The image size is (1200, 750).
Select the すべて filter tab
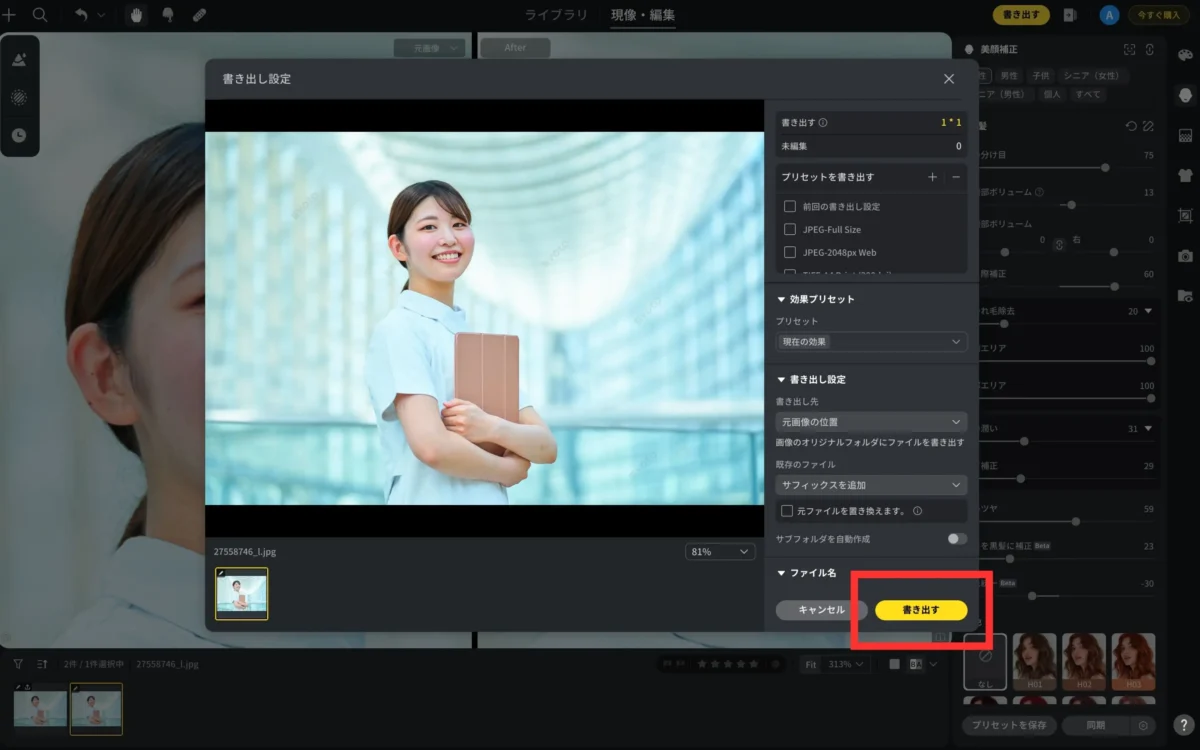click(1087, 94)
